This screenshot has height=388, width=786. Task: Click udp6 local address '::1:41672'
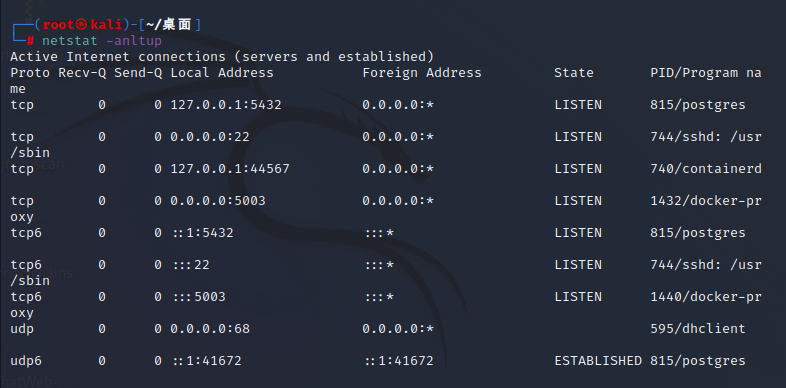click(x=207, y=361)
